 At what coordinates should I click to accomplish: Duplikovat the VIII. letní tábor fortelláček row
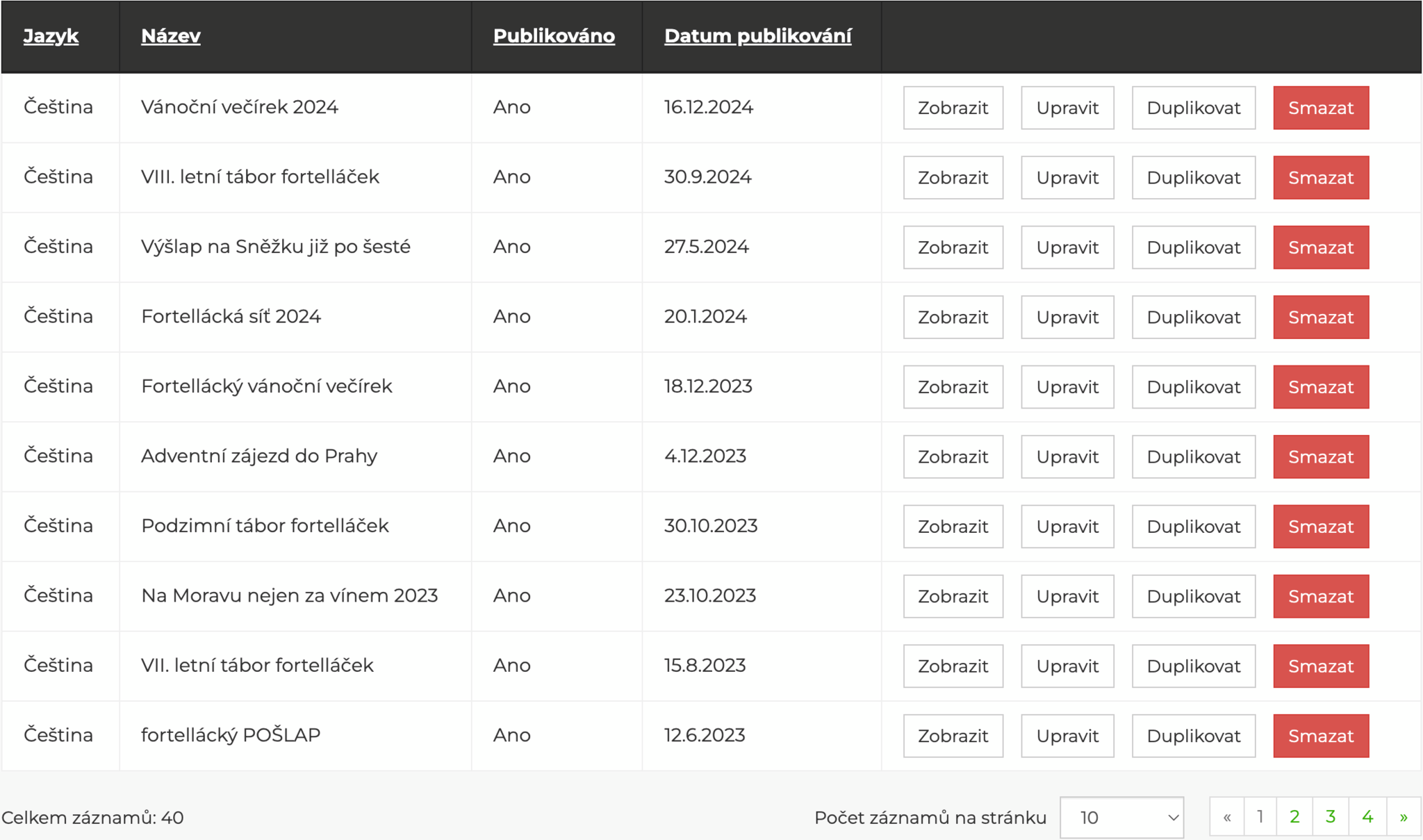(1194, 177)
